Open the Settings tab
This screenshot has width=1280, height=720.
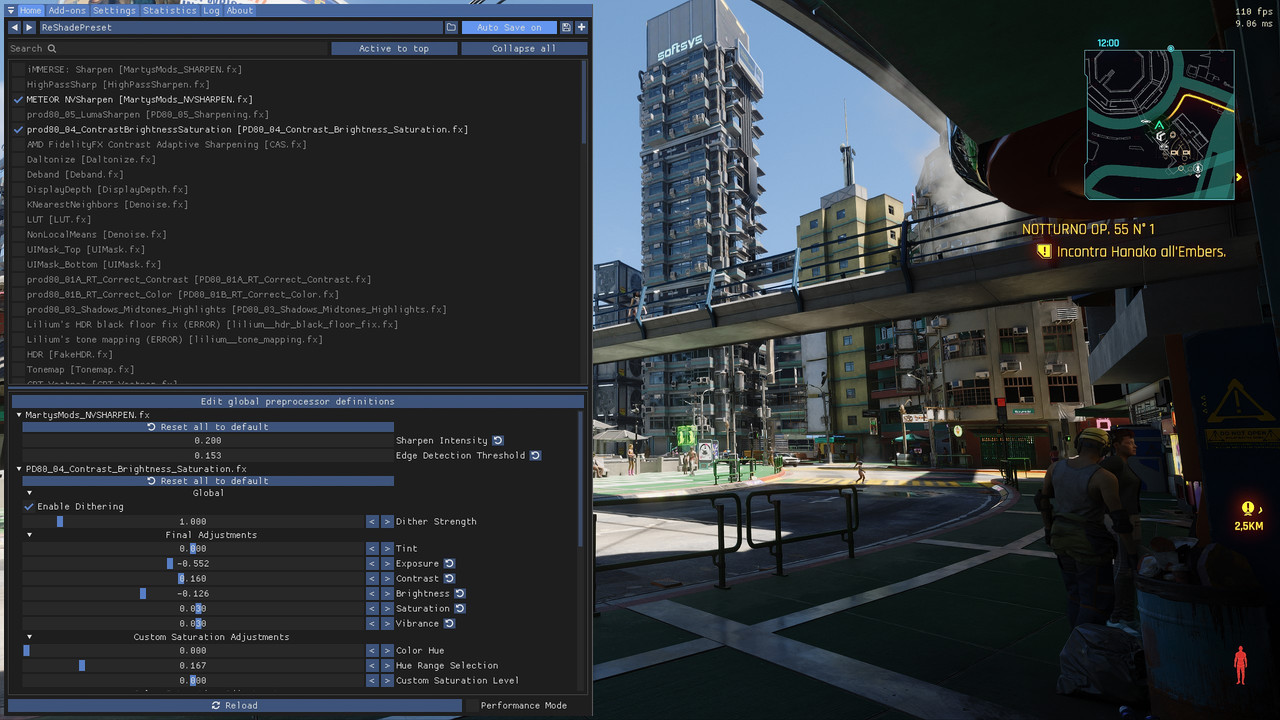click(x=114, y=11)
